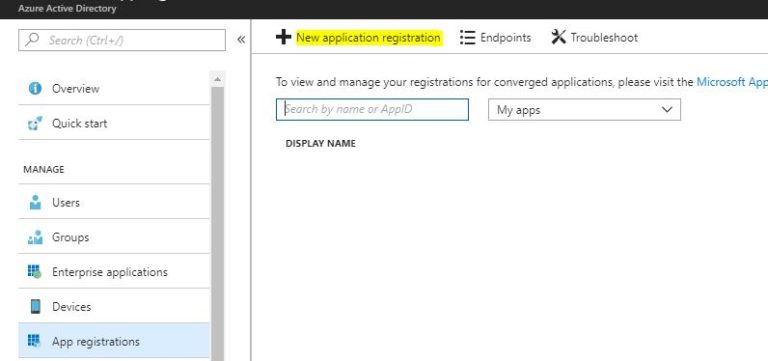Viewport: 768px width, 361px height.
Task: Click the Users person icon
Action: coord(35,202)
